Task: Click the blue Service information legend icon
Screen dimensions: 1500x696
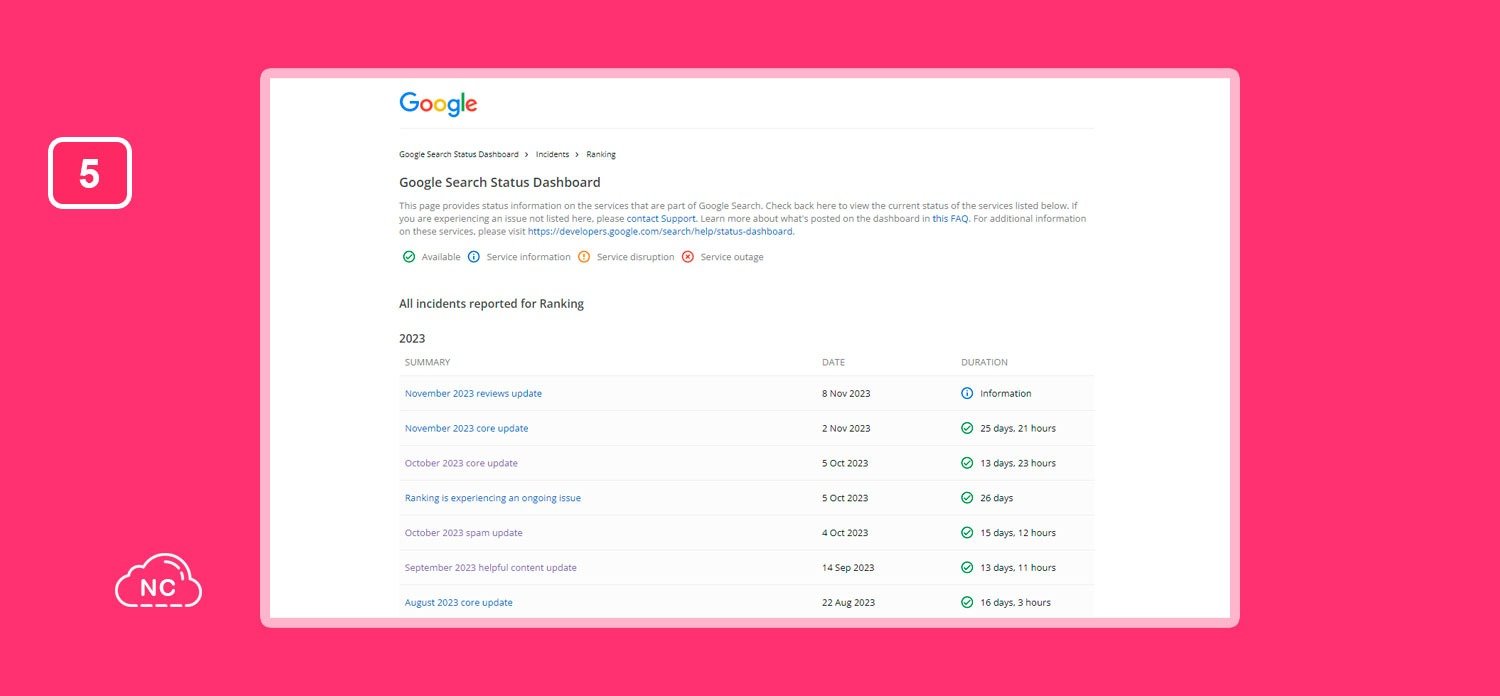Action: (474, 257)
